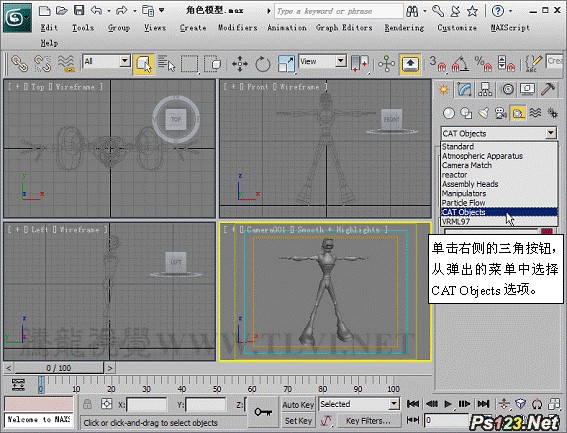Switch to the Display panel tab
This screenshot has width=567, height=433.
(x=528, y=89)
